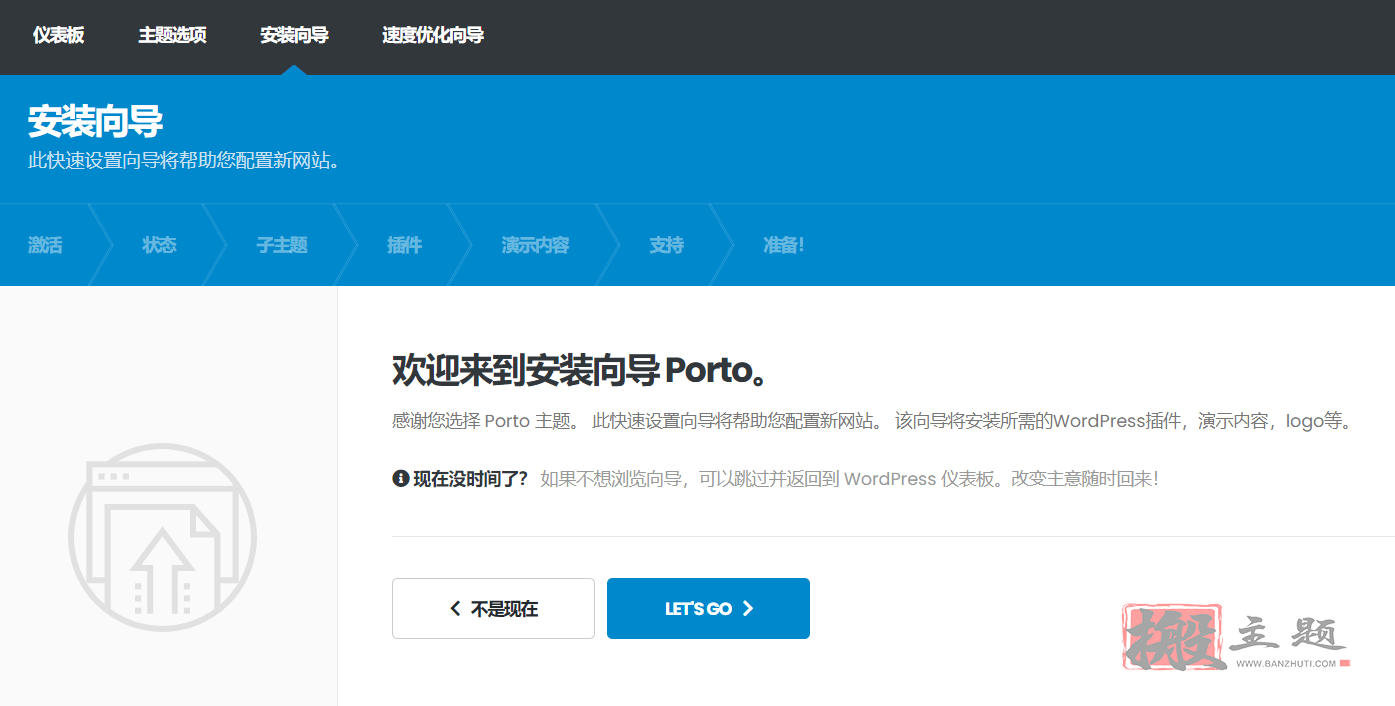Viewport: 1395px width, 706px height.
Task: Click the sentence 改变主意随时回来!
Action: coord(1085,479)
